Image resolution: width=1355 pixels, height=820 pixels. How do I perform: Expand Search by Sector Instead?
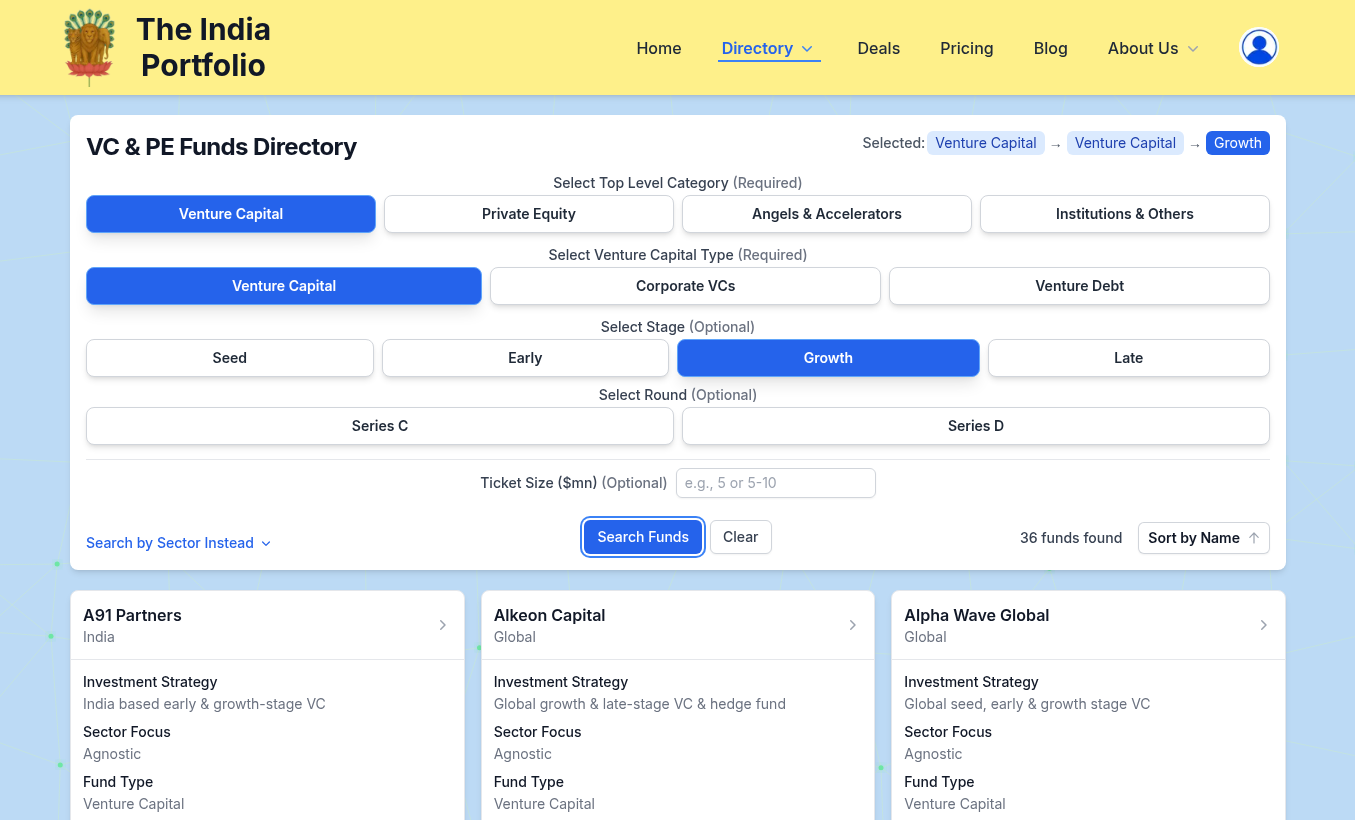click(179, 543)
